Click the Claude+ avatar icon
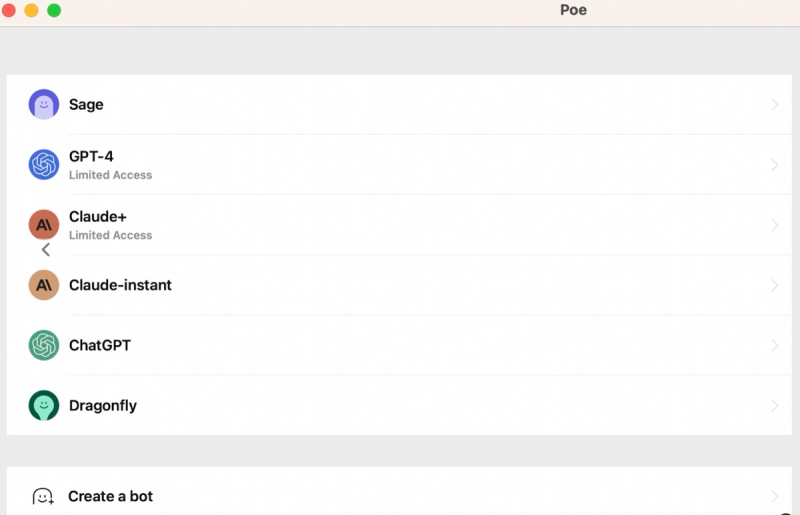This screenshot has width=800, height=515. pos(44,225)
